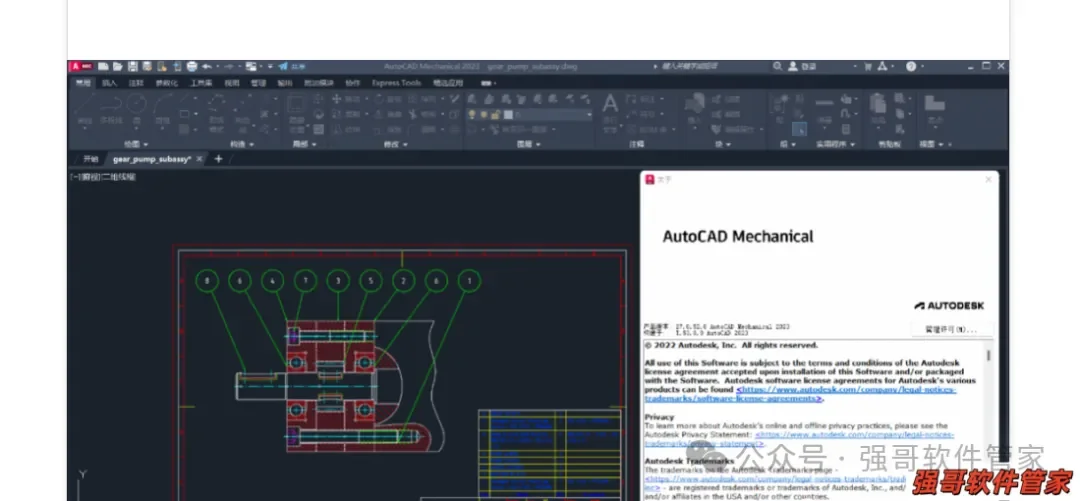
Task: Expand the 绘图 panel dropdown
Action: 136,144
